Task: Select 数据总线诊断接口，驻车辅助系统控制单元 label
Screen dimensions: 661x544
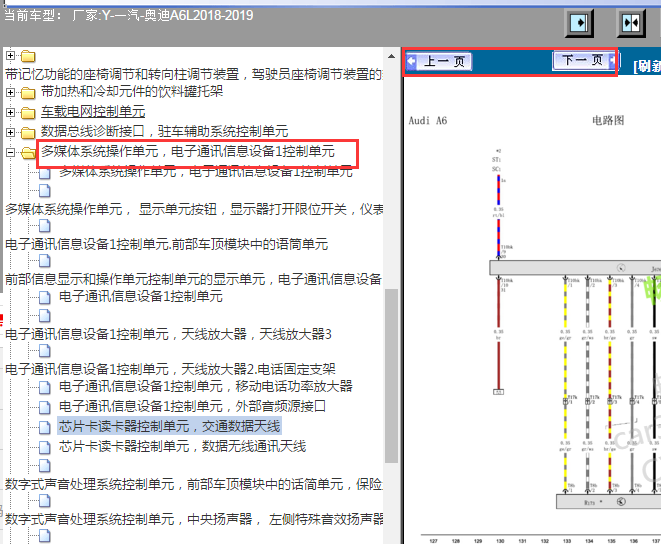Action: pyautogui.click(x=164, y=132)
